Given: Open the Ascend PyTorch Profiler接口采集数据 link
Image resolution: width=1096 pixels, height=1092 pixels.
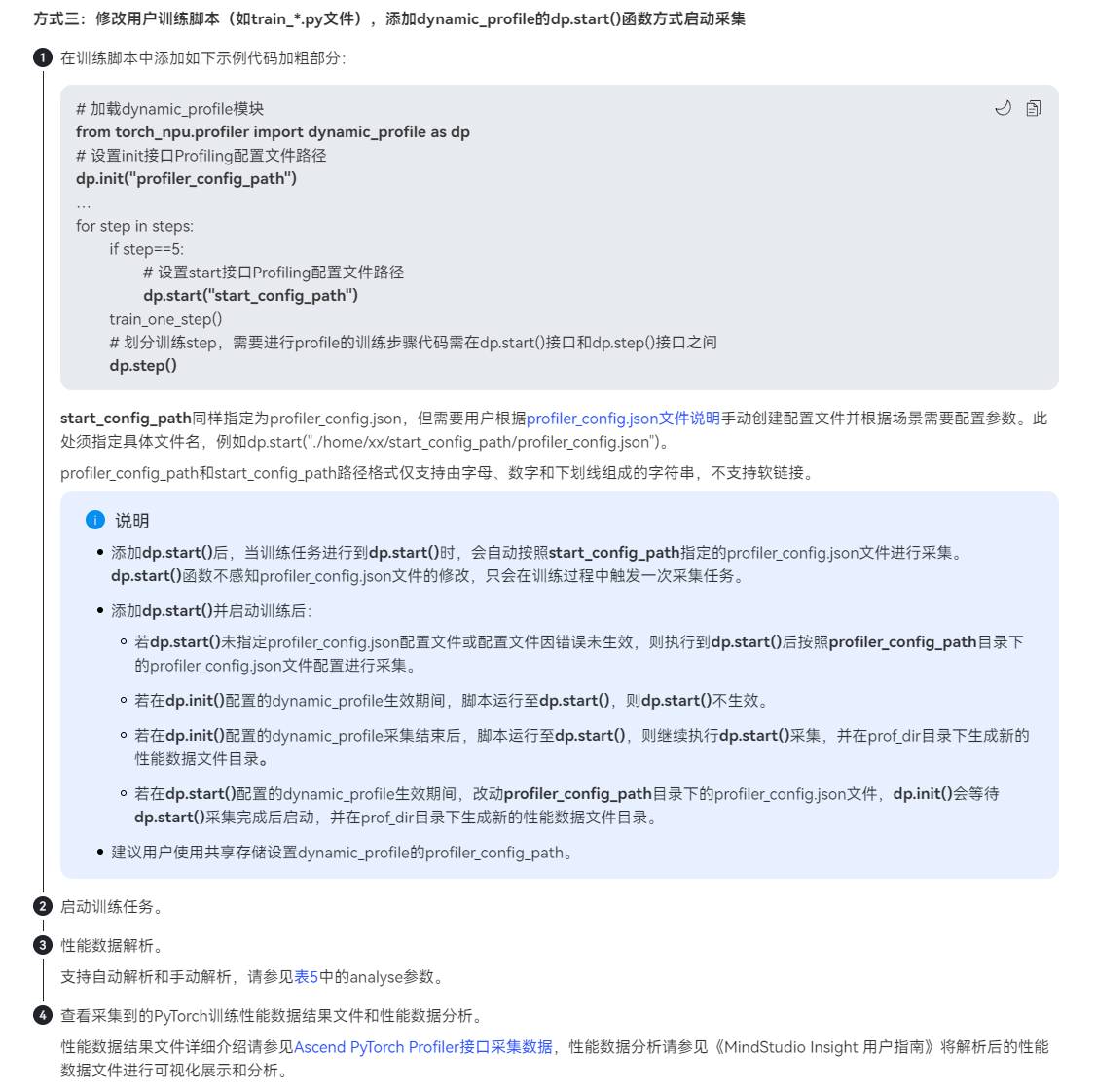Looking at the screenshot, I should pyautogui.click(x=422, y=1046).
